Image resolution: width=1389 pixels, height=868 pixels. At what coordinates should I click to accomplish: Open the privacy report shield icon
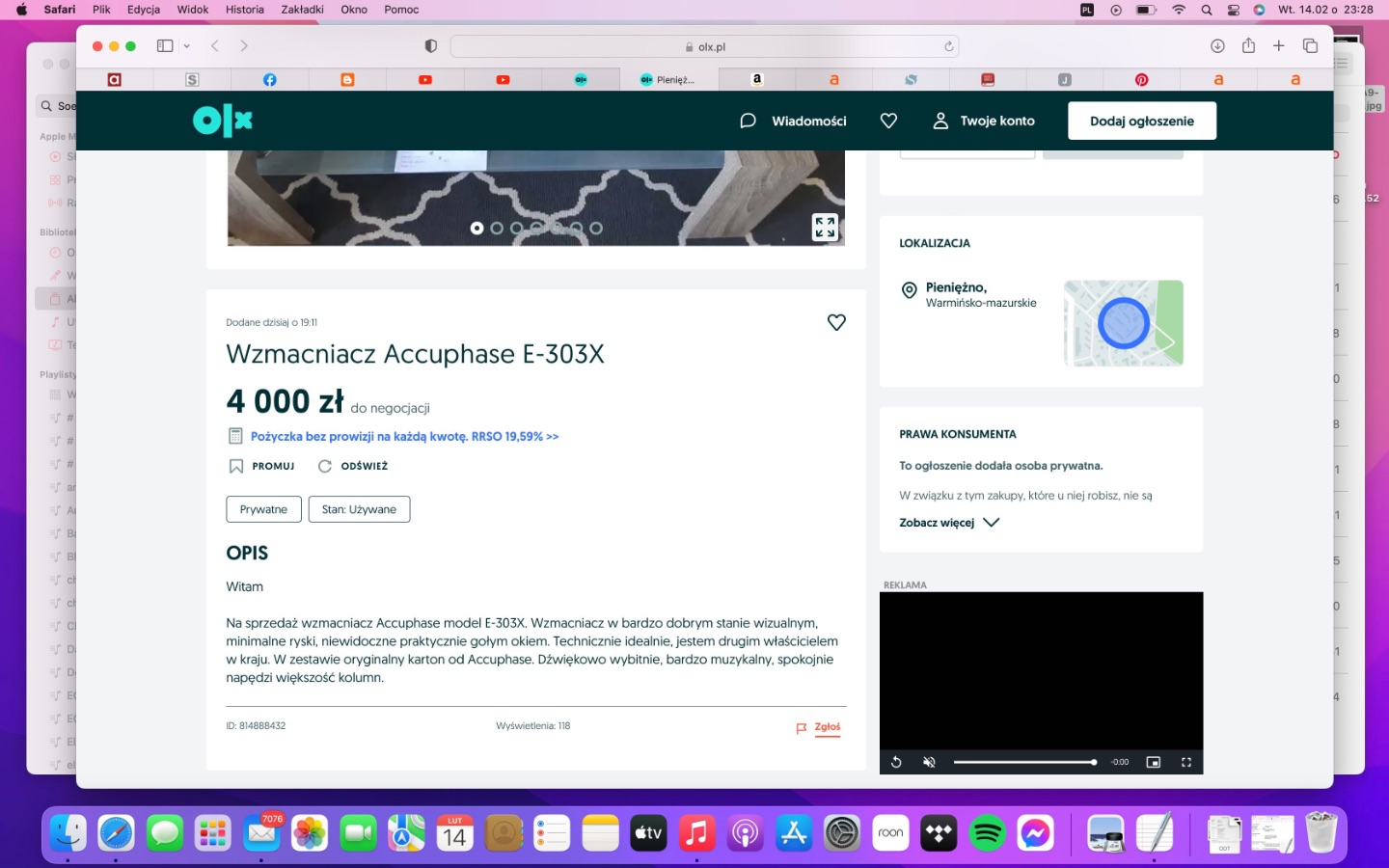(431, 45)
